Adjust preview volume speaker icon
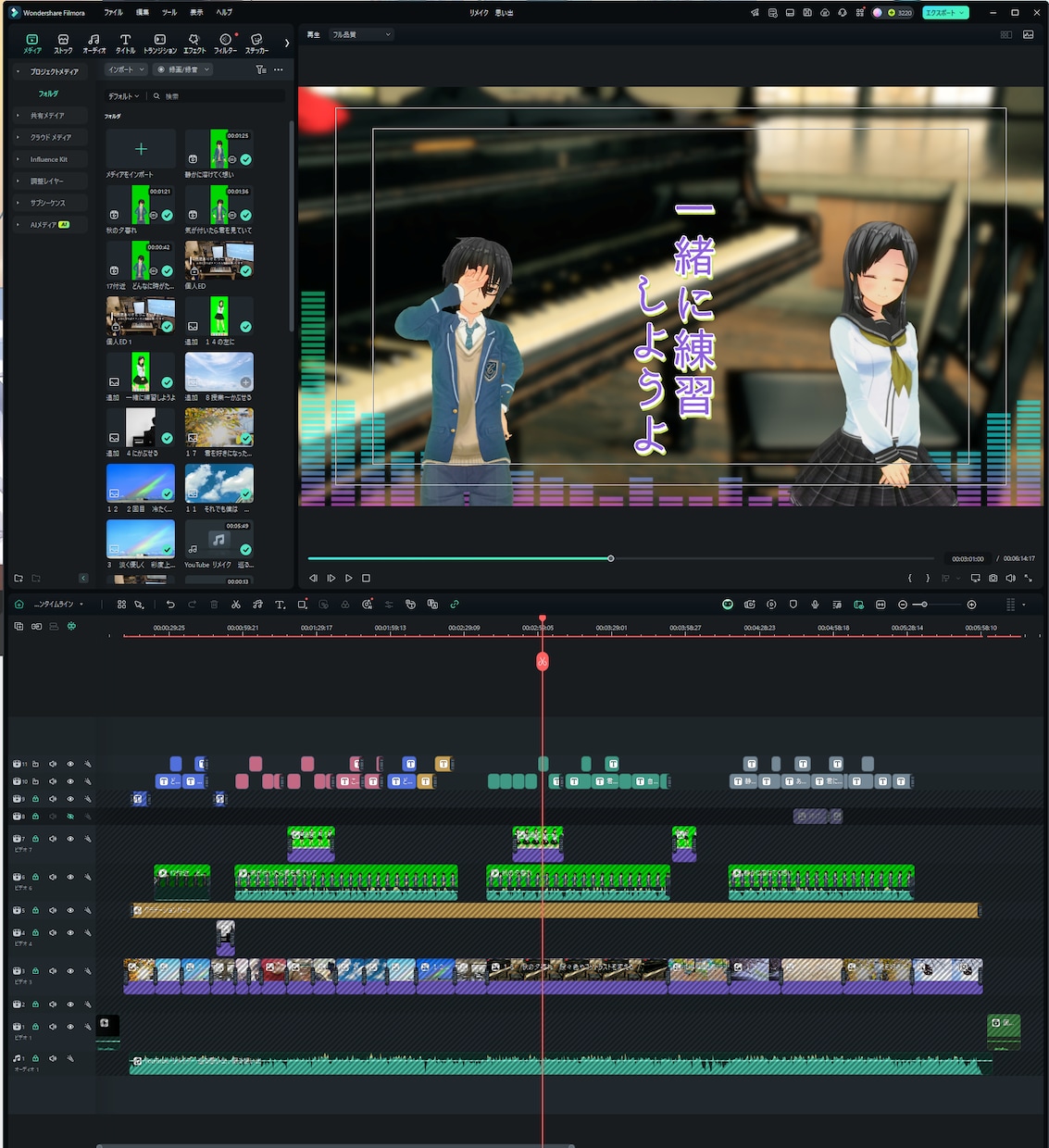The image size is (1049, 1148). [x=1010, y=578]
